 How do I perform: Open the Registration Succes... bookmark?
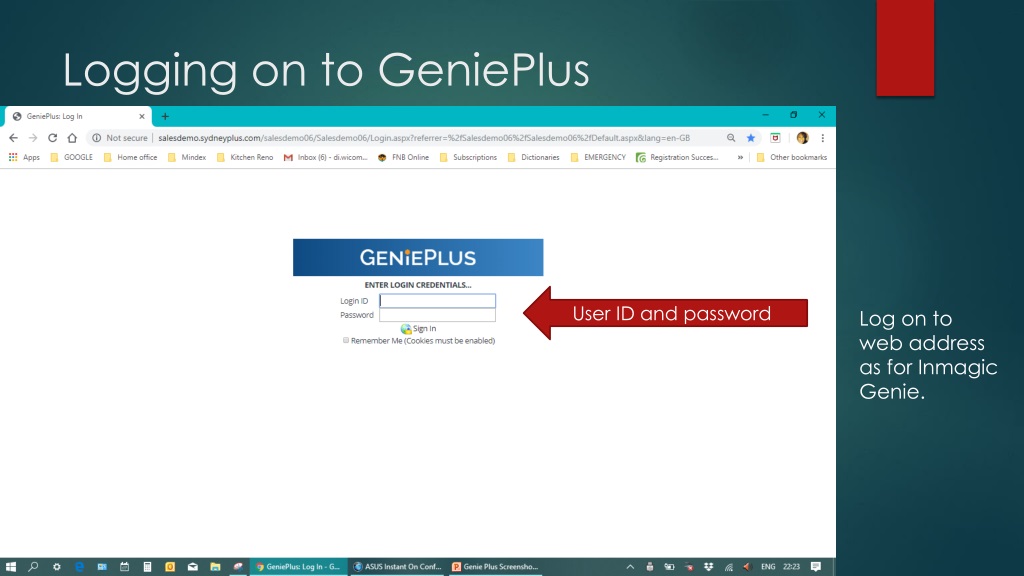[677, 157]
